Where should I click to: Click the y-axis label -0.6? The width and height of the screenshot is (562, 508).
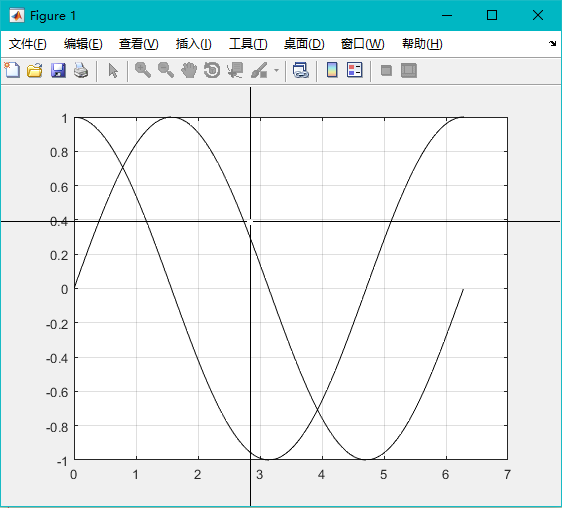pos(57,393)
